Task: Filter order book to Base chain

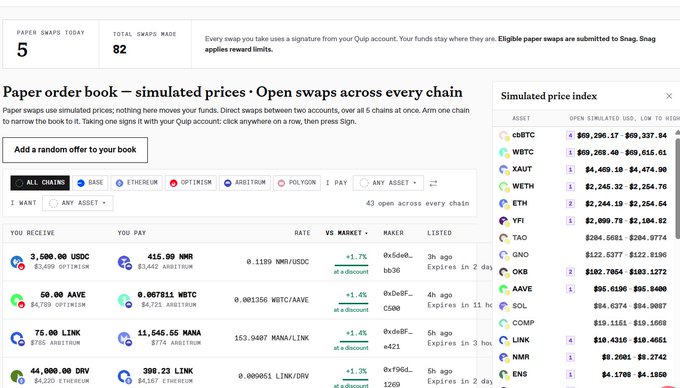Action: point(90,183)
